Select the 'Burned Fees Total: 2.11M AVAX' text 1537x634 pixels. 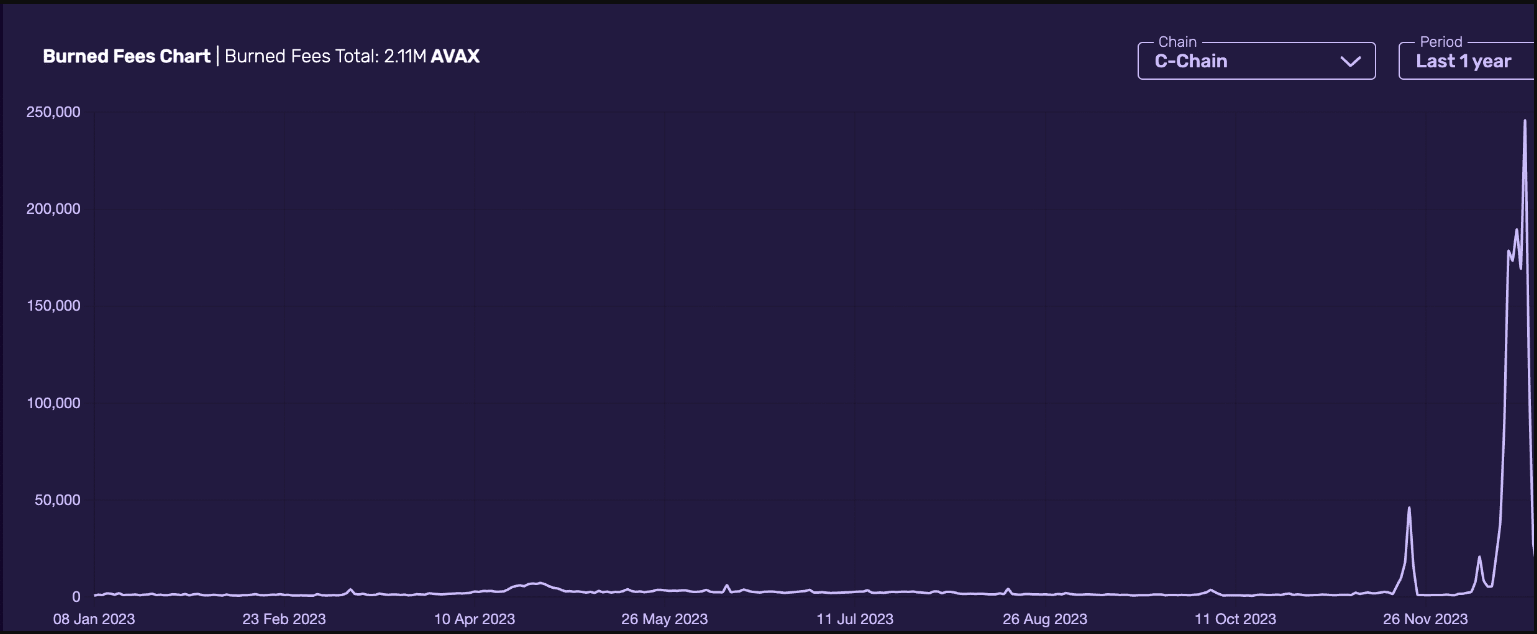tap(352, 56)
